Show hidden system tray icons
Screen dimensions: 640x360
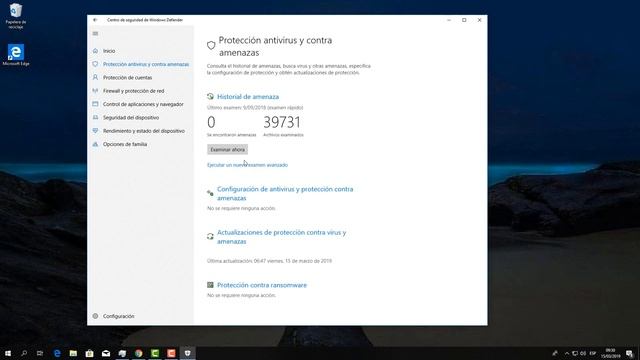(x=567, y=353)
